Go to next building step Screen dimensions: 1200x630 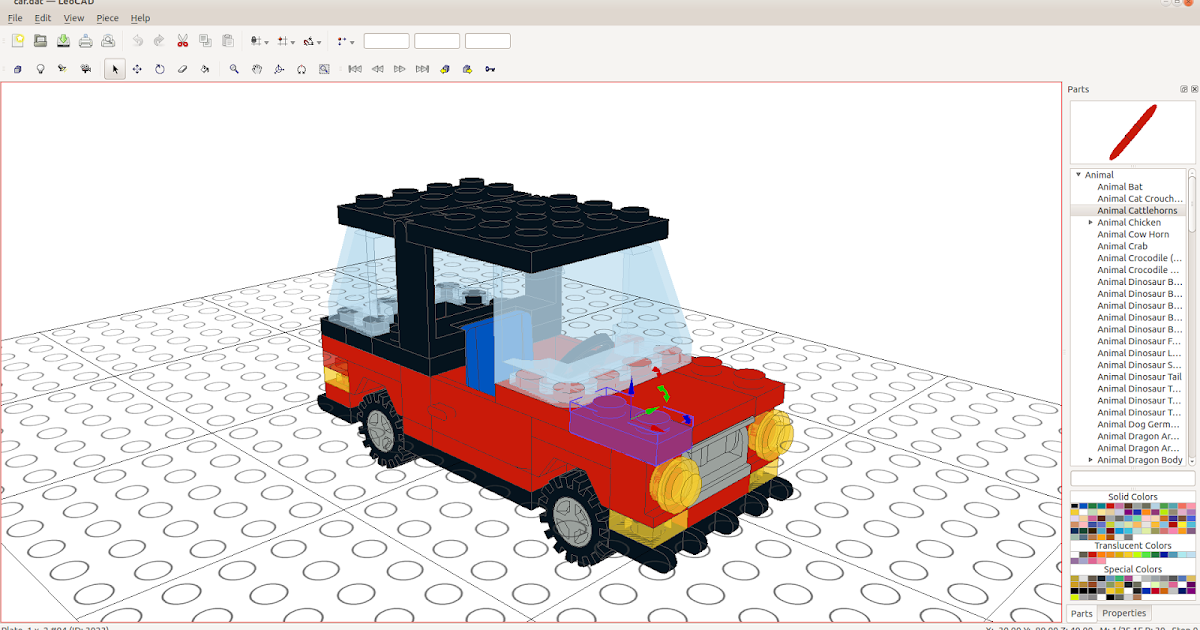click(400, 69)
